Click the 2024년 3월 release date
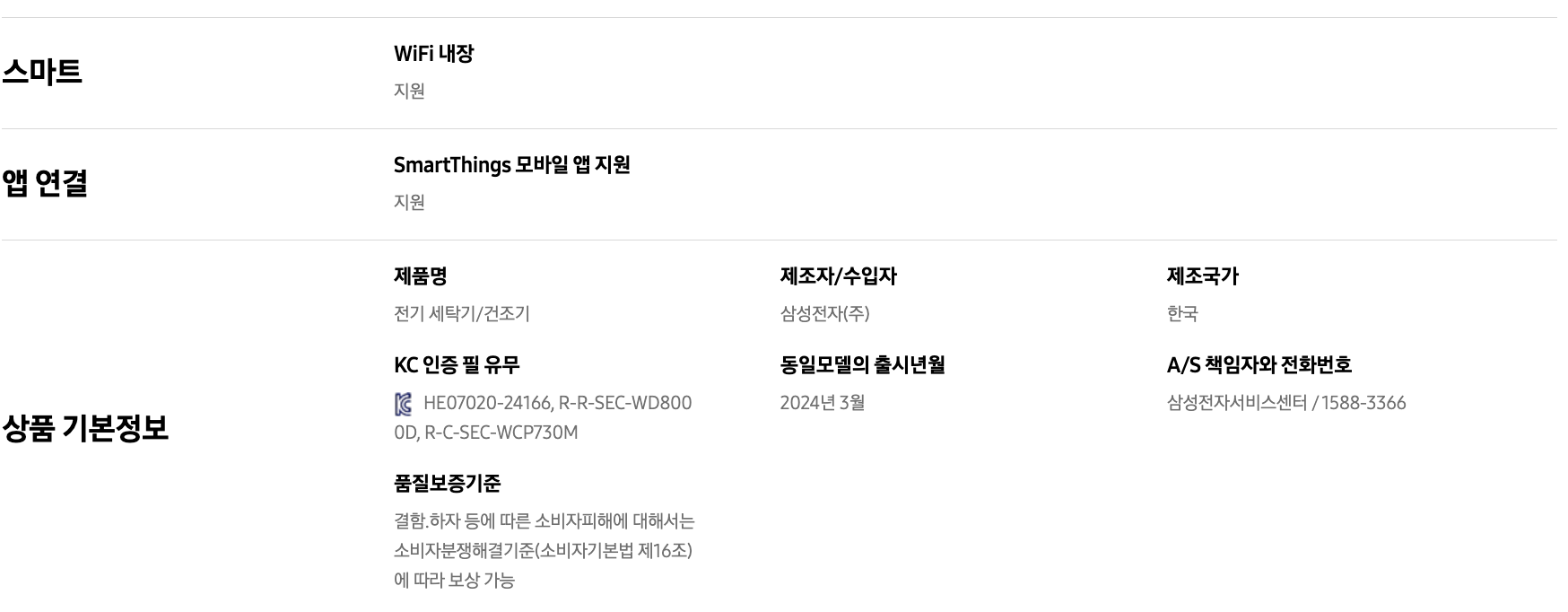This screenshot has height=612, width=1568. [x=822, y=403]
